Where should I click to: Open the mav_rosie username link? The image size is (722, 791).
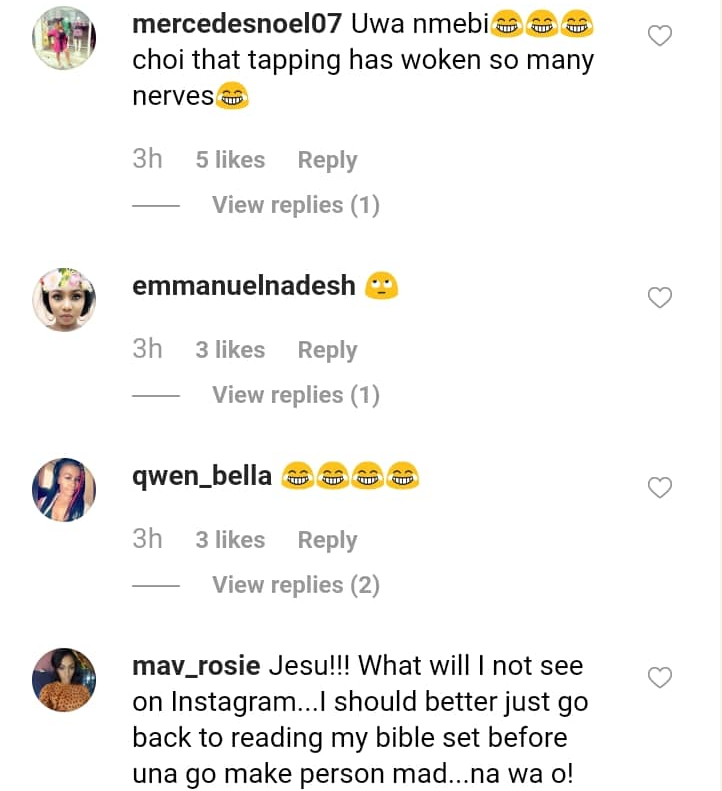point(196,665)
